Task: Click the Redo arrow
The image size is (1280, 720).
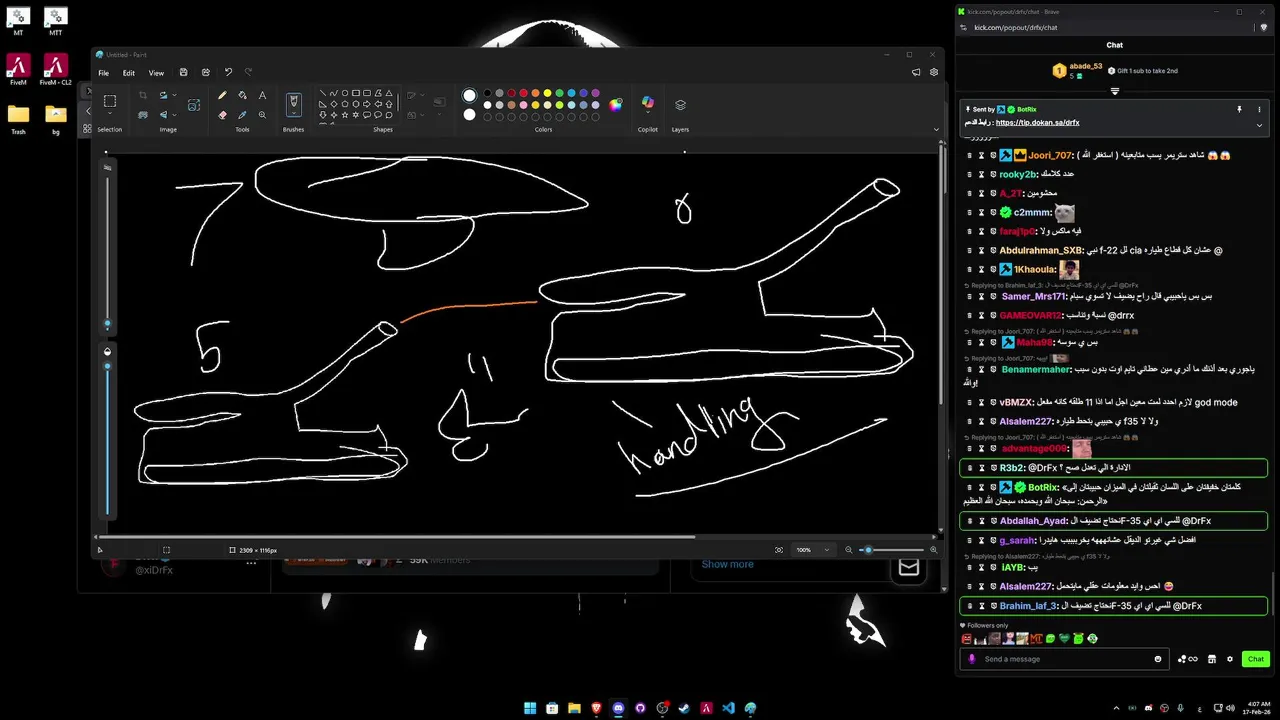Action: (248, 73)
